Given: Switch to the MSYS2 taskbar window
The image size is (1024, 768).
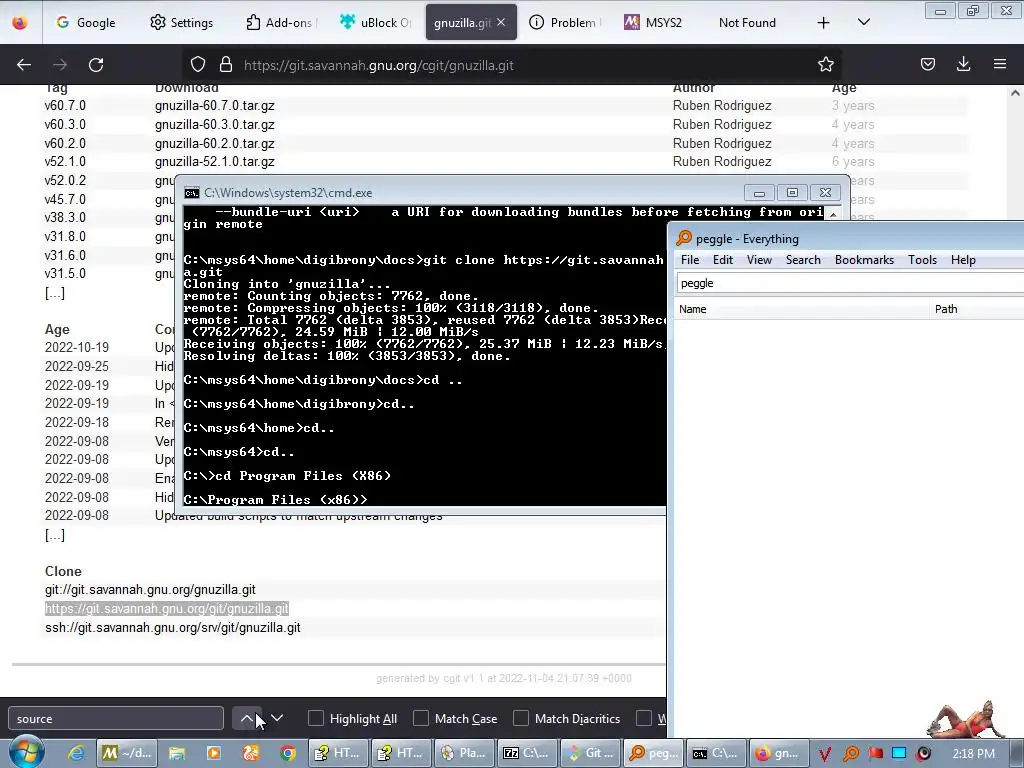Looking at the screenshot, I should click(126, 753).
